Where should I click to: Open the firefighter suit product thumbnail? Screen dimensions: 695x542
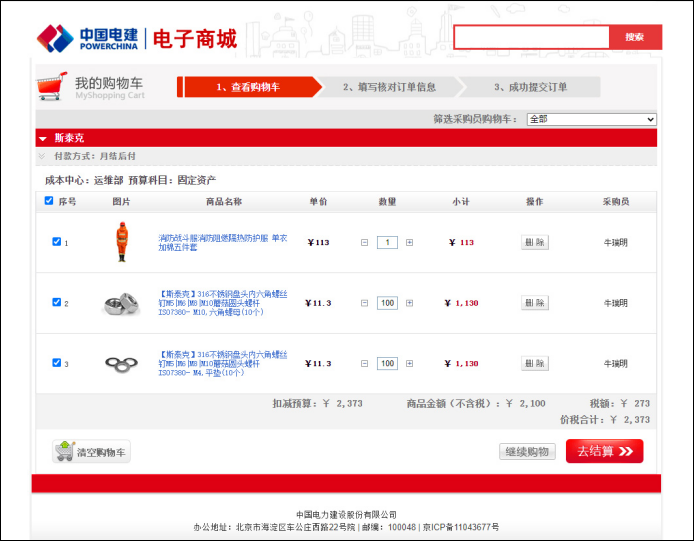(x=121, y=242)
